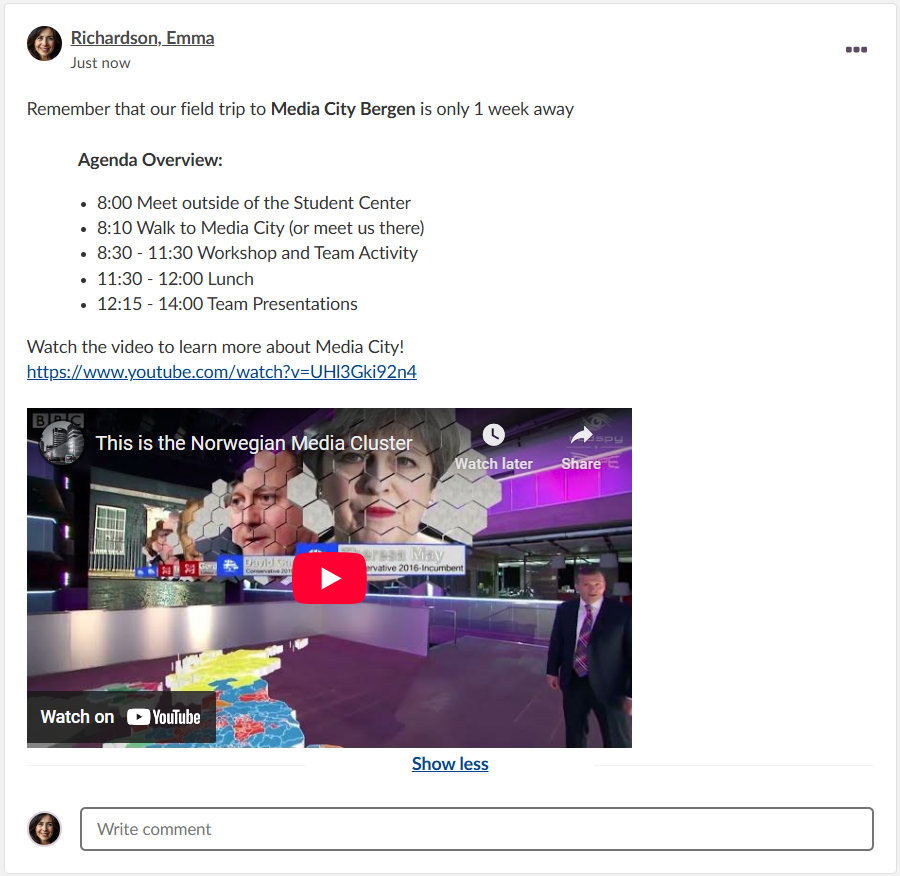Open the Richardson, Emma profile link
This screenshot has width=900, height=876.
142,38
